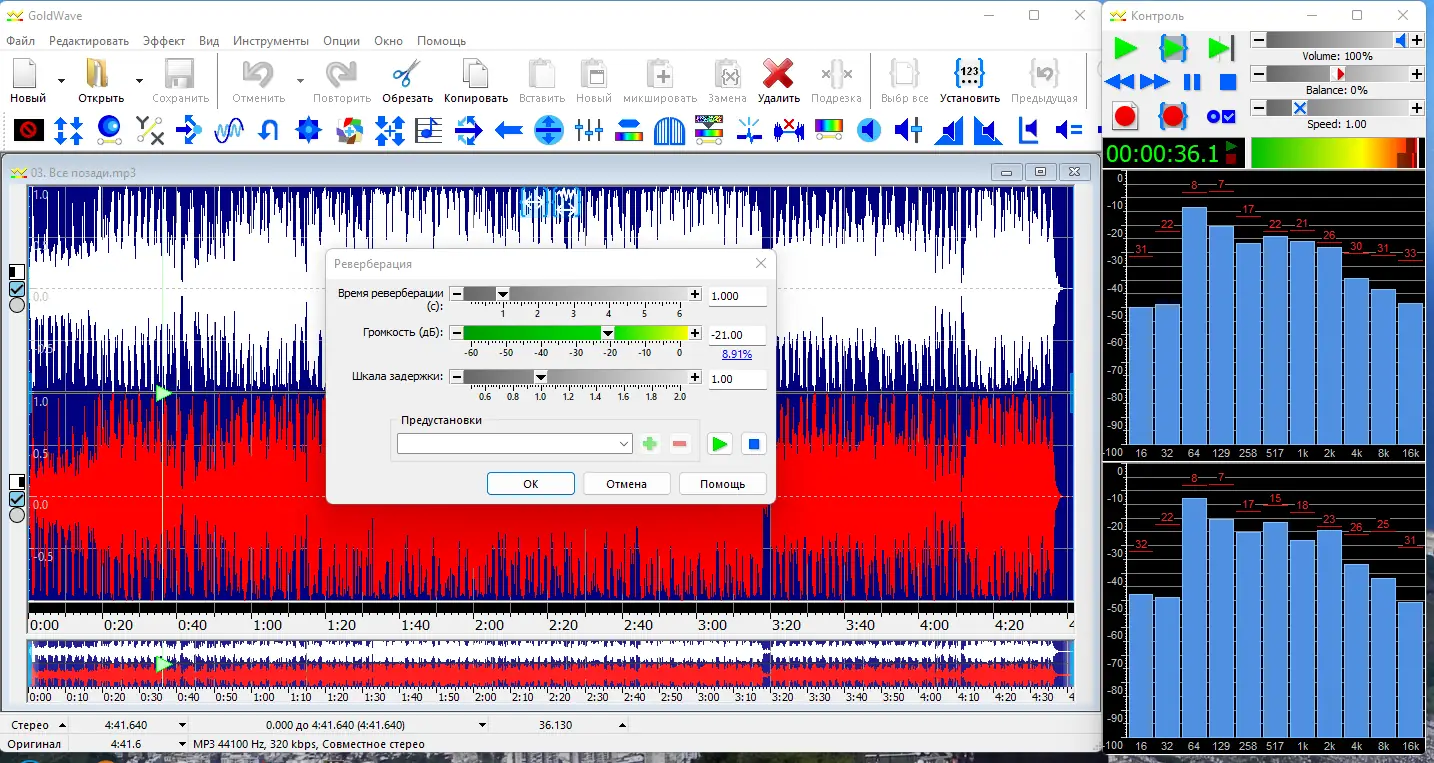
Task: Expand the Предустановки presets dropdown
Action: point(624,444)
